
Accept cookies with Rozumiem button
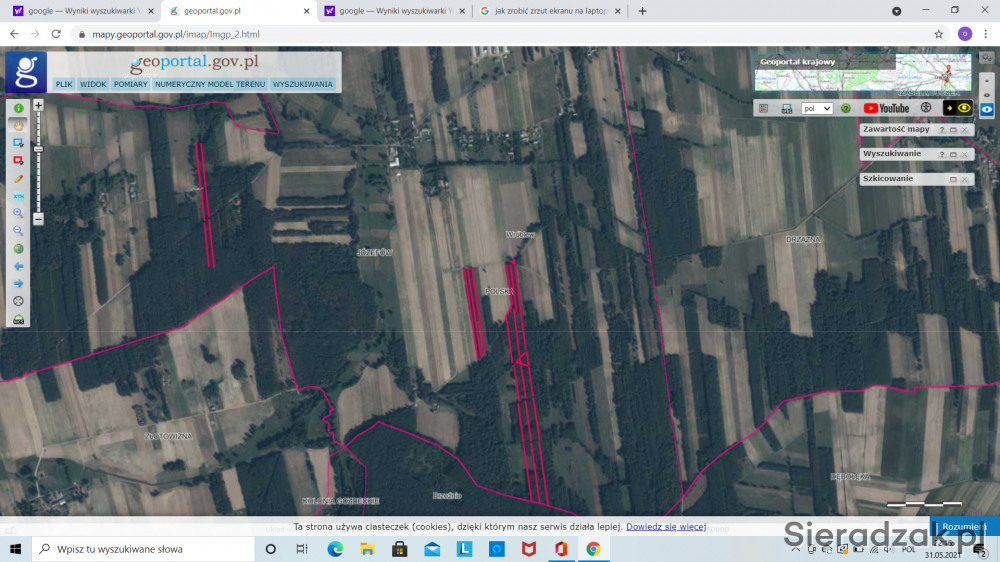(963, 526)
